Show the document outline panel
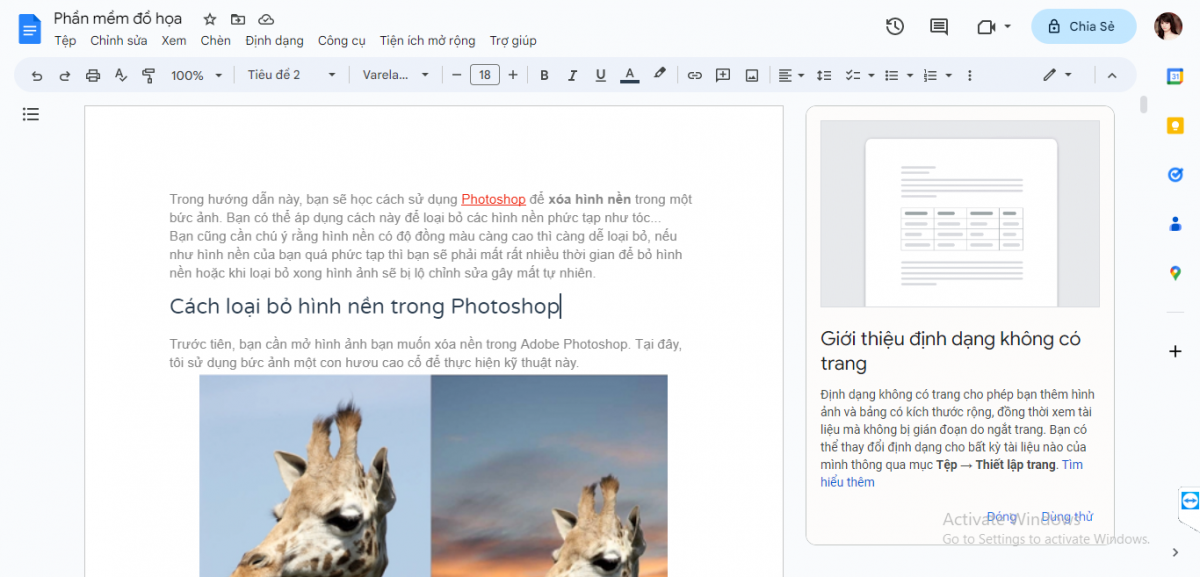 [30, 114]
